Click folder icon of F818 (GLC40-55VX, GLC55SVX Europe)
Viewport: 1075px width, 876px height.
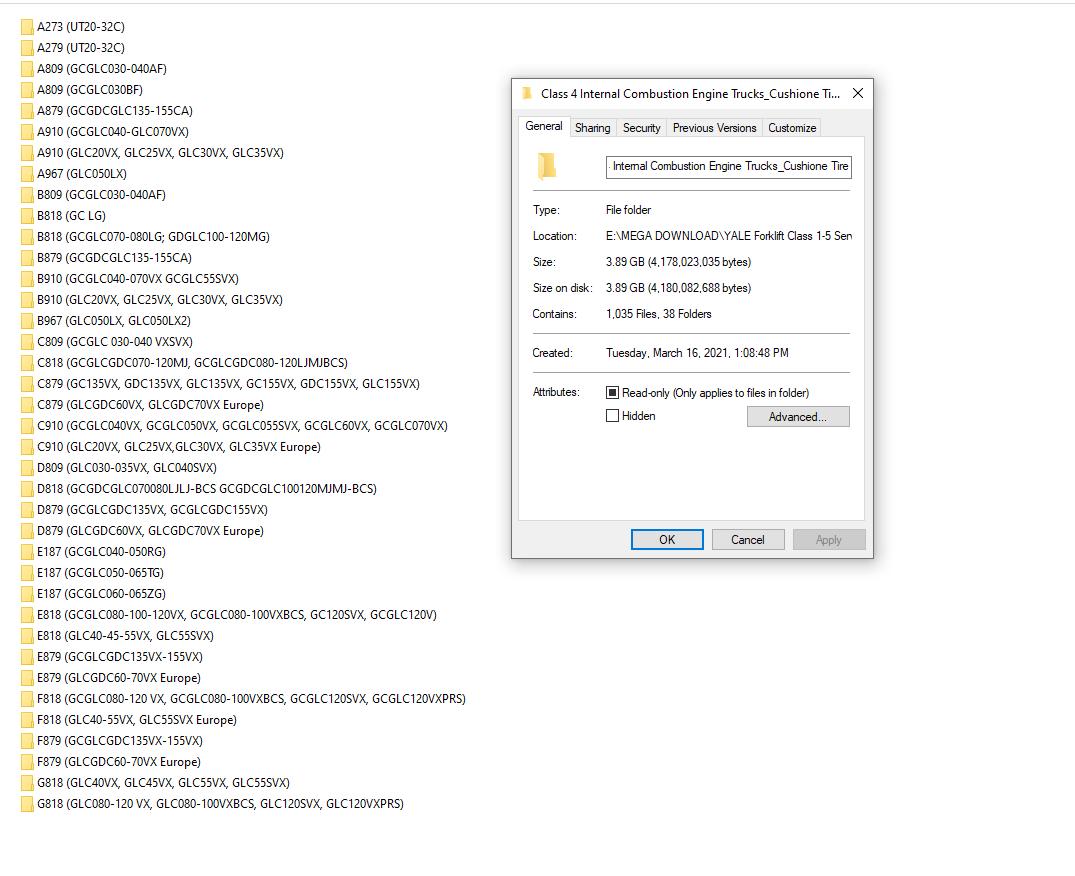point(27,720)
